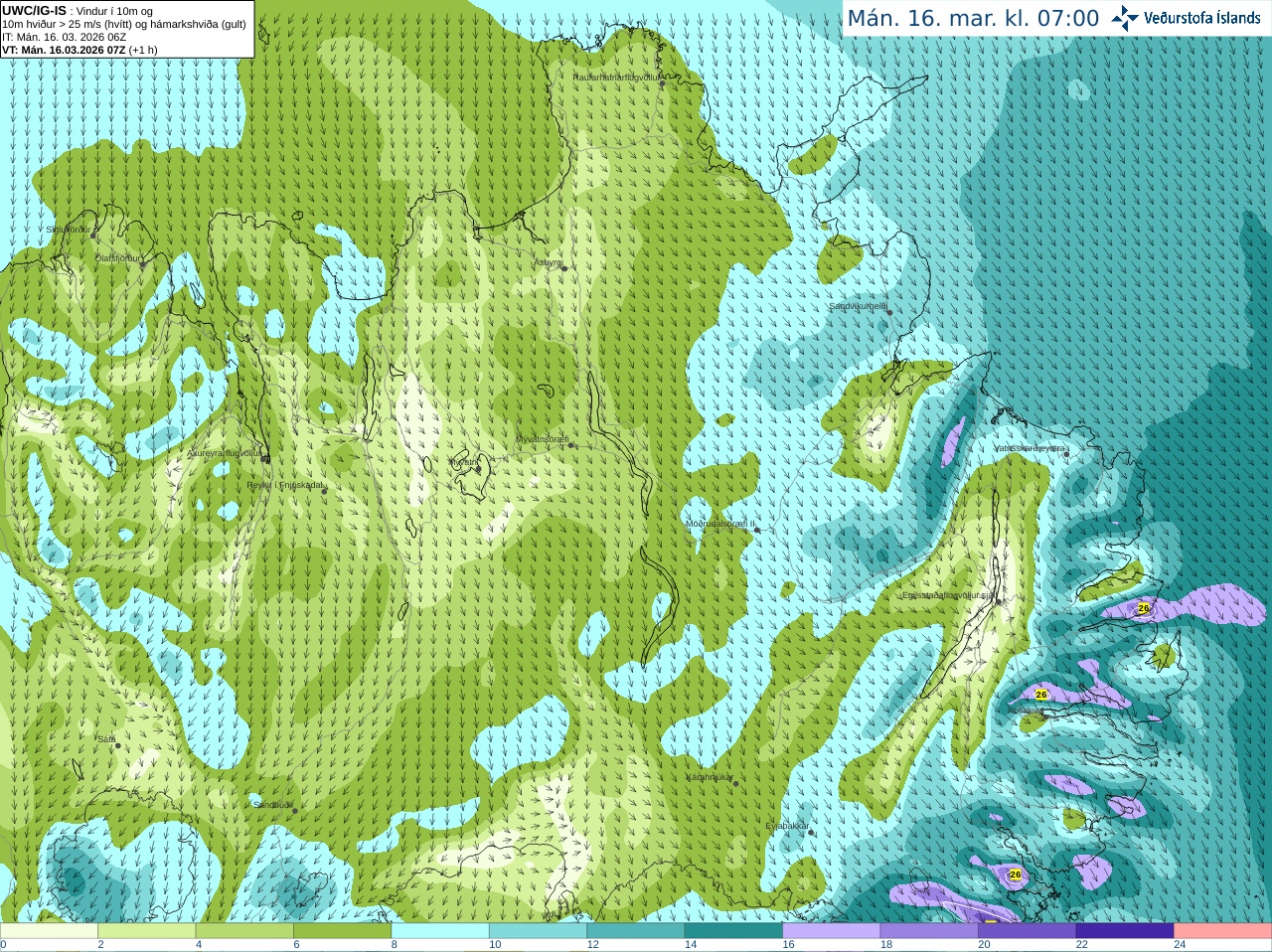This screenshot has width=1272, height=952.
Task: Pick the 18–20 m/s medium purple legend swatch
Action: click(930, 931)
